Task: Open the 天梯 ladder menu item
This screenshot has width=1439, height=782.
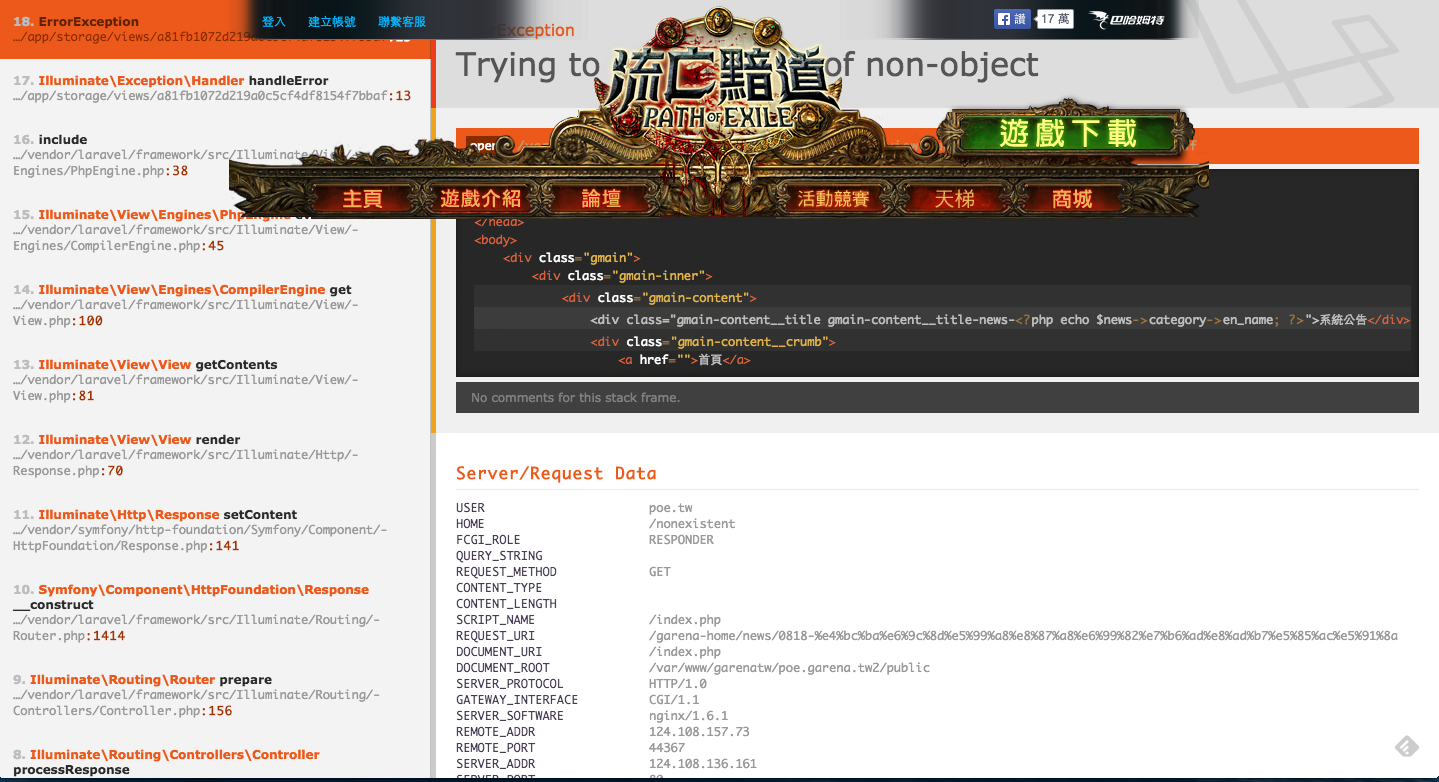Action: 954,199
